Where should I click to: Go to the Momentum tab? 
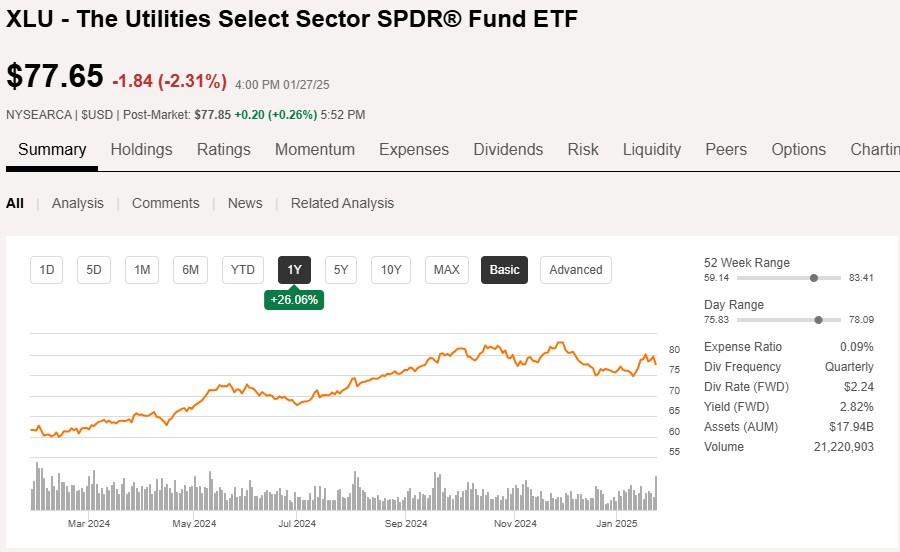315,150
